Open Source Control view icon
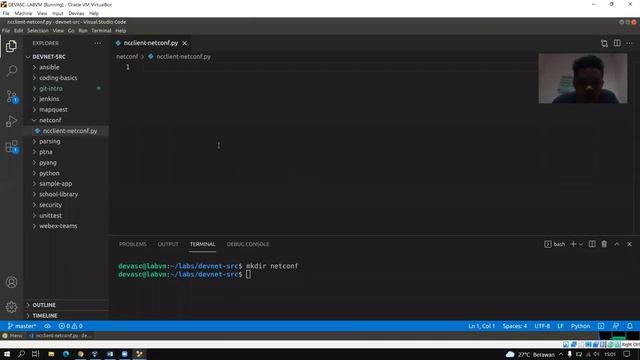Screen dimensions: 640x360 [11, 96]
